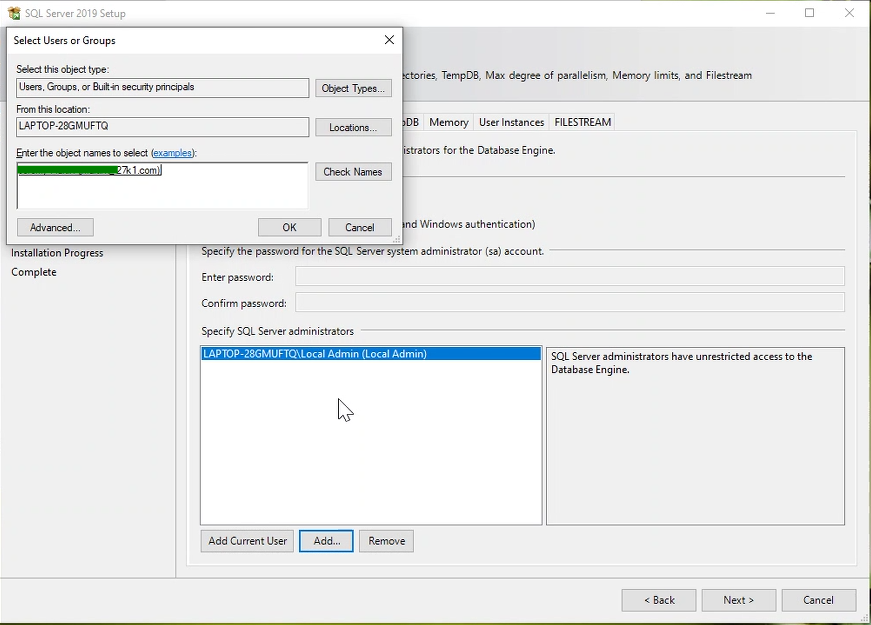Close the Select Users or Groups dialog
Image resolution: width=871 pixels, height=625 pixels.
pyautogui.click(x=389, y=40)
